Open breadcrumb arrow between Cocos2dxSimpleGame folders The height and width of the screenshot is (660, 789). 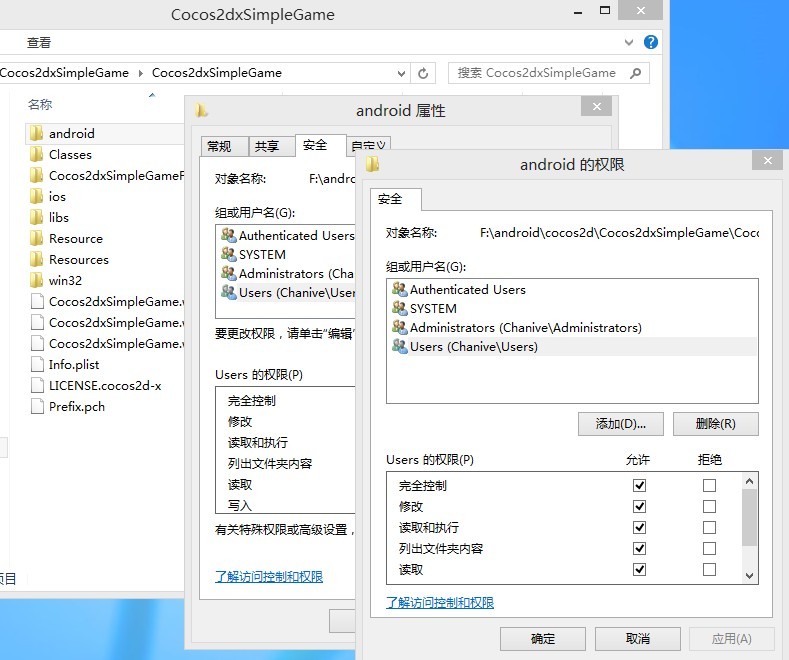pos(140,73)
